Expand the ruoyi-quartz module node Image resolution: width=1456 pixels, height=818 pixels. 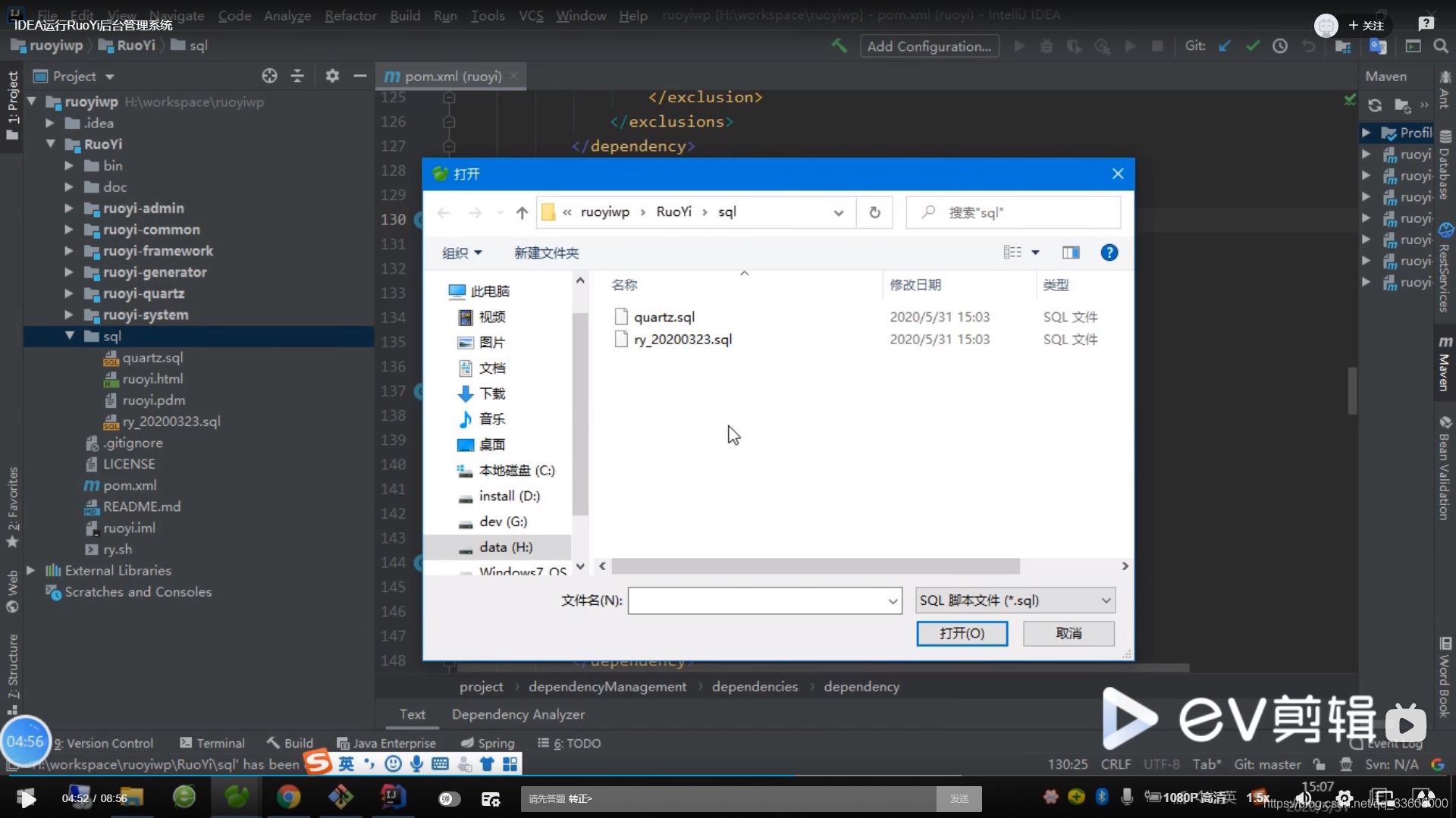(x=69, y=293)
